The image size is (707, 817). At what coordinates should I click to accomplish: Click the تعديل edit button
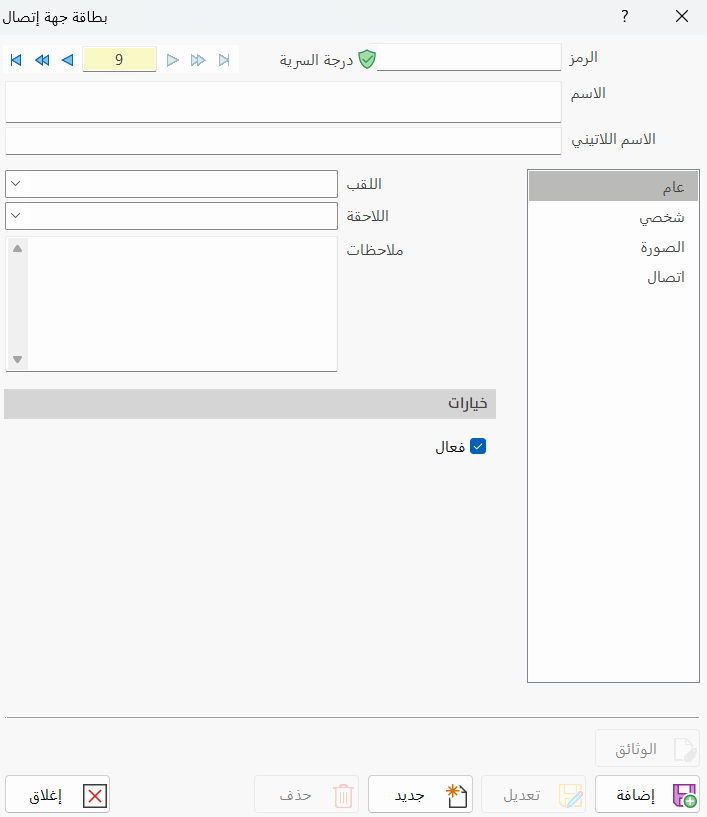click(x=534, y=795)
